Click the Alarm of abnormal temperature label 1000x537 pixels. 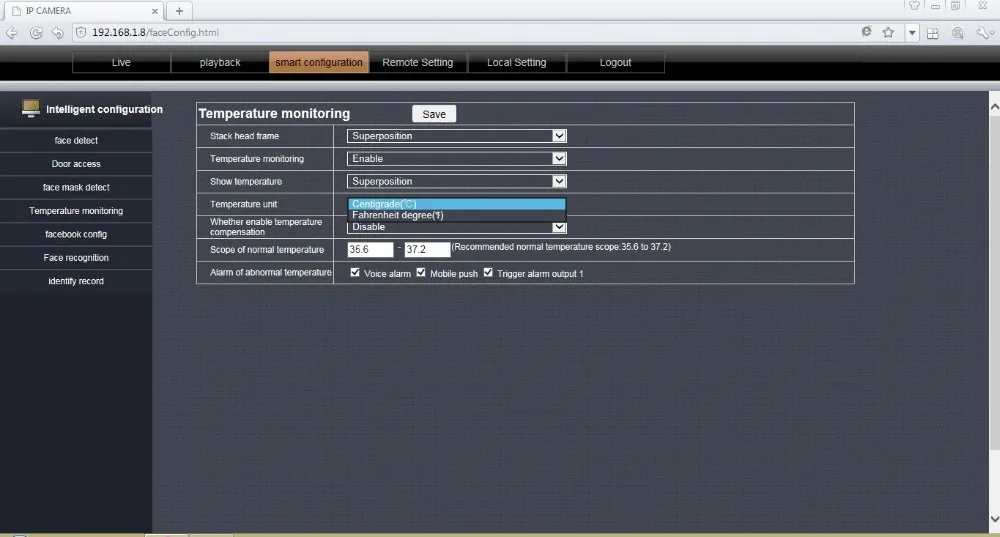[x=271, y=272]
